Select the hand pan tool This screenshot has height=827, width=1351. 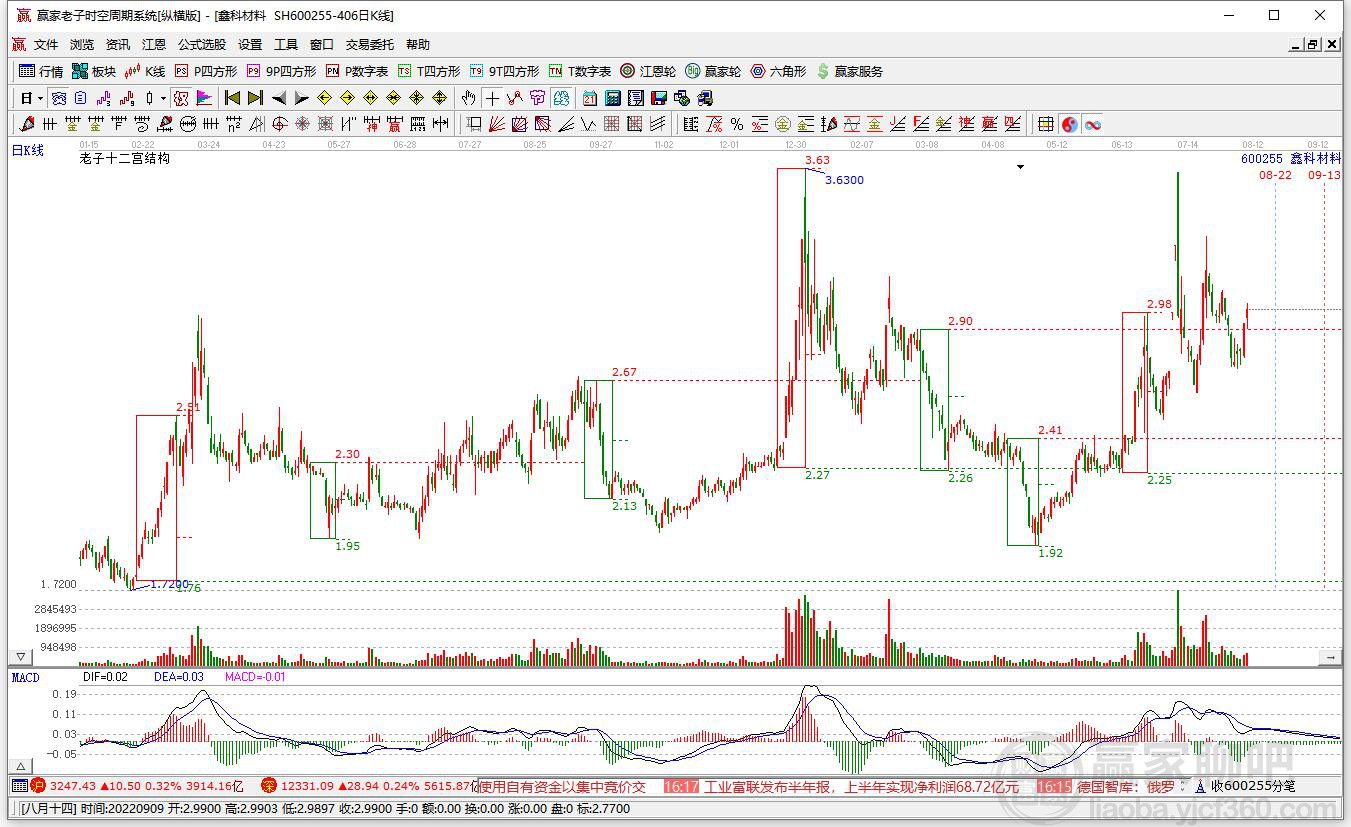pyautogui.click(x=468, y=98)
